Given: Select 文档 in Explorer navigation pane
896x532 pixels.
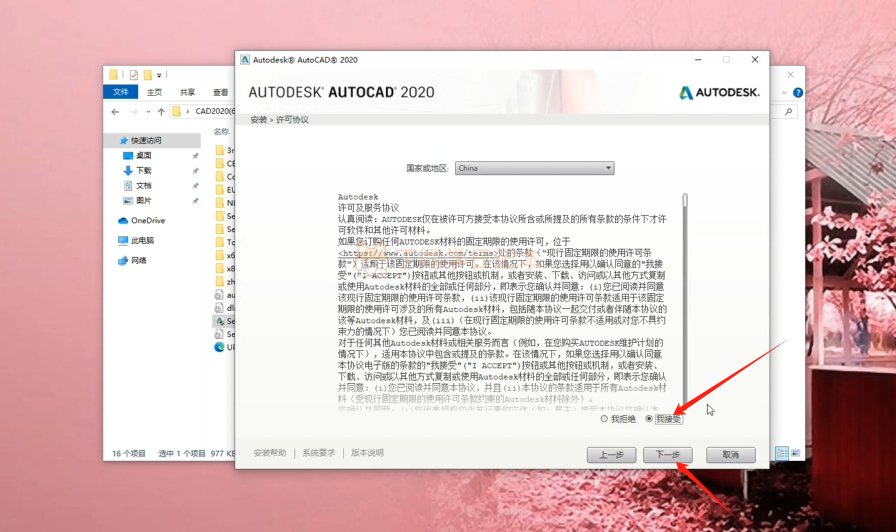Looking at the screenshot, I should (x=143, y=186).
